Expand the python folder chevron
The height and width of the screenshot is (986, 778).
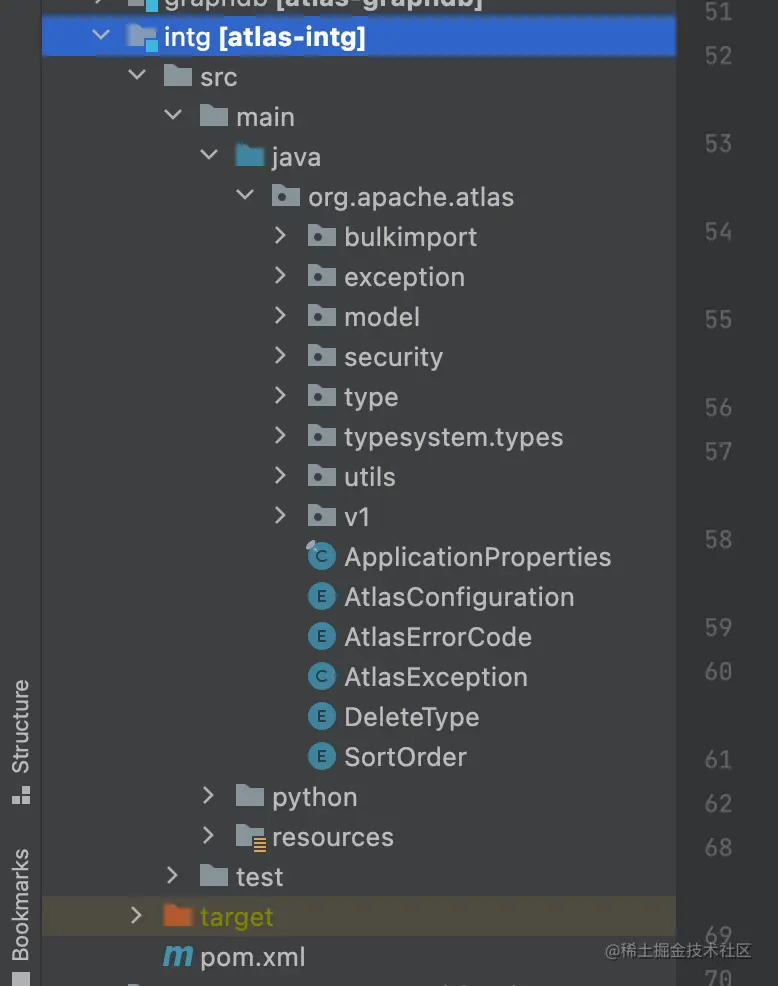(x=209, y=796)
